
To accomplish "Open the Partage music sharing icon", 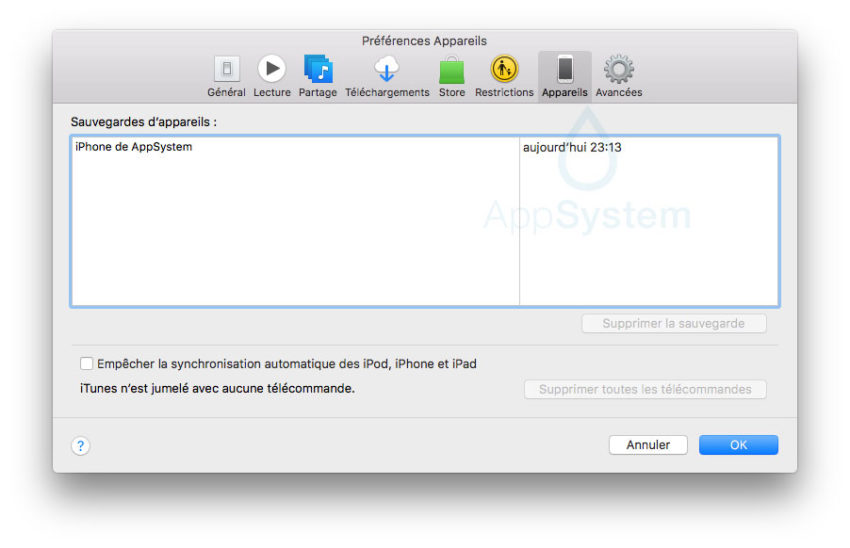I will click(x=318, y=69).
